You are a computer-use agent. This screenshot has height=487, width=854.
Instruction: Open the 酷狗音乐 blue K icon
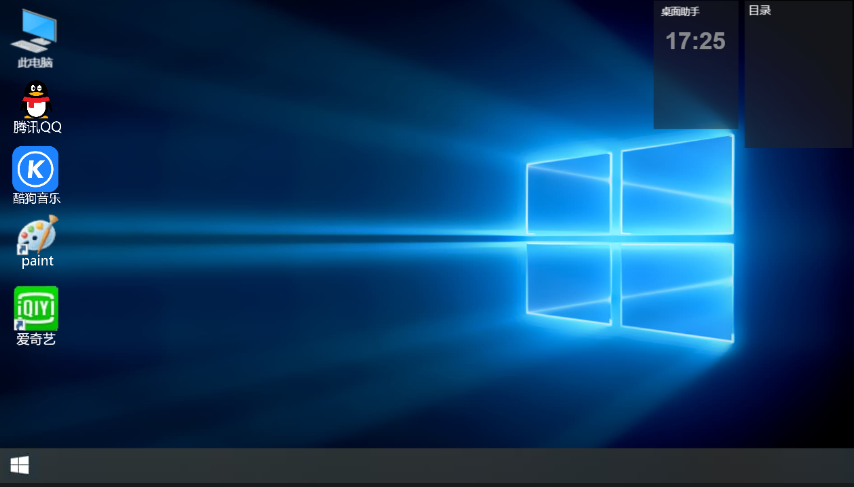(x=35, y=169)
